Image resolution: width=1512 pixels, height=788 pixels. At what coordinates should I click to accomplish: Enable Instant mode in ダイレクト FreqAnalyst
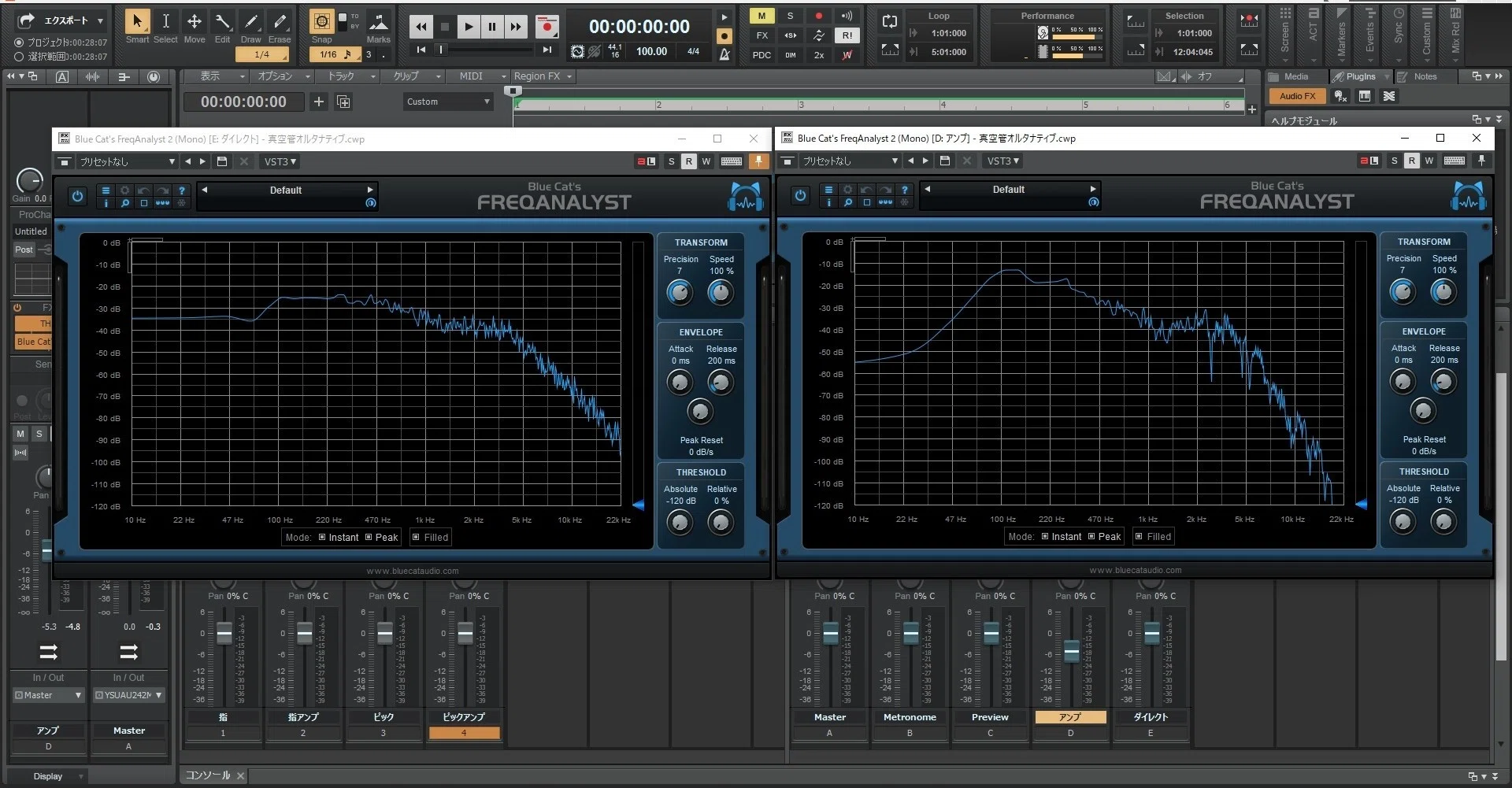[x=339, y=538]
